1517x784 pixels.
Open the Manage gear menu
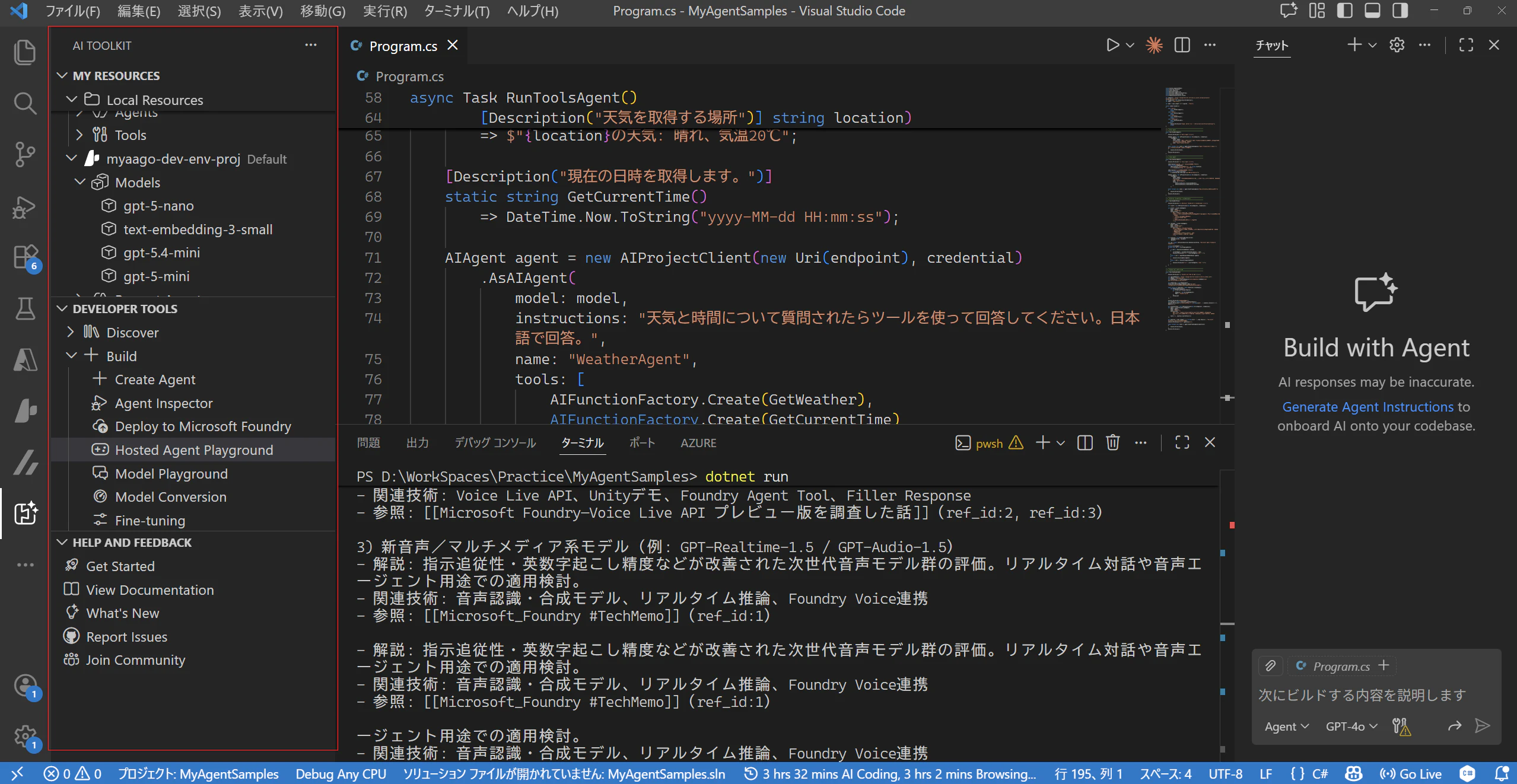coord(24,737)
